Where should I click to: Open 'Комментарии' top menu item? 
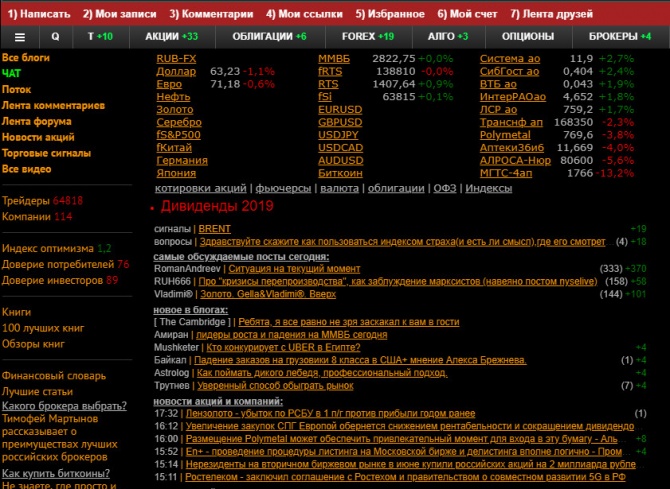(211, 14)
